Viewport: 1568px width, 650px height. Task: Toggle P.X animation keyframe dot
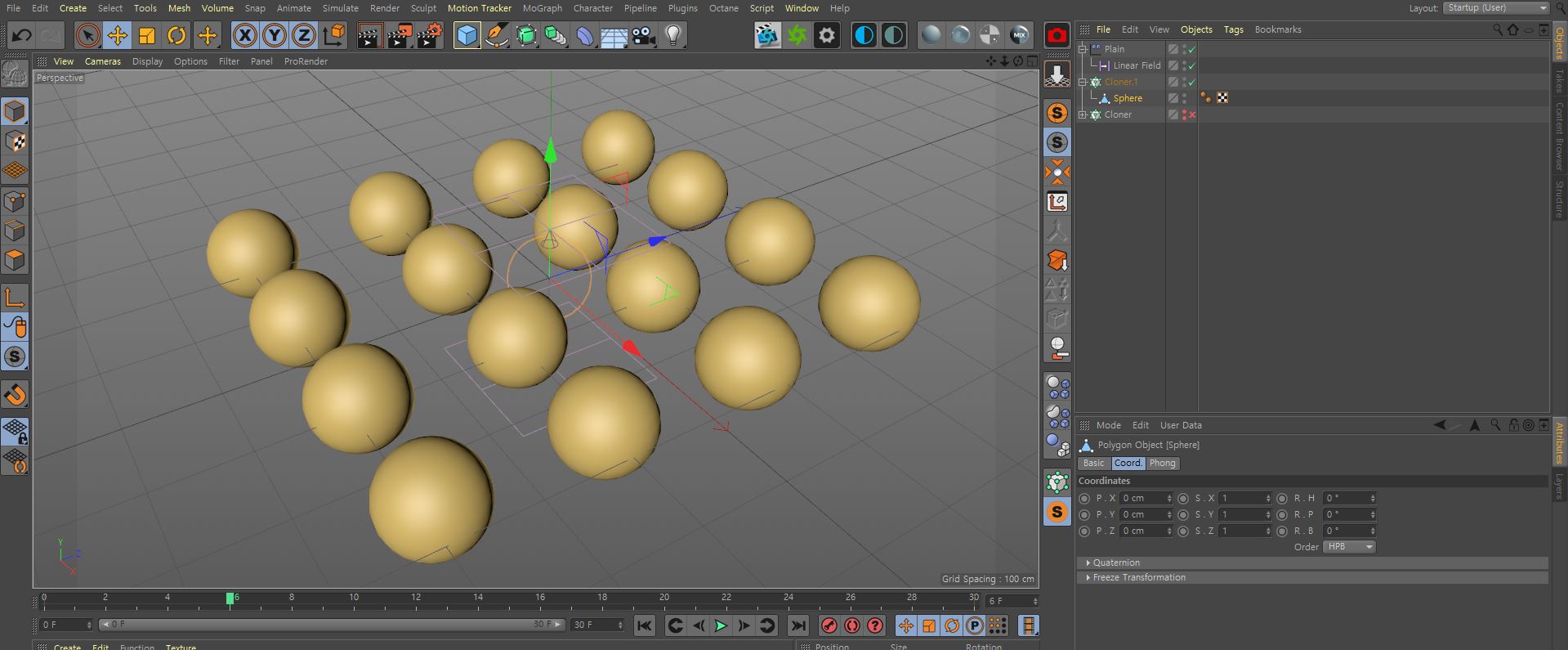[x=1084, y=498]
